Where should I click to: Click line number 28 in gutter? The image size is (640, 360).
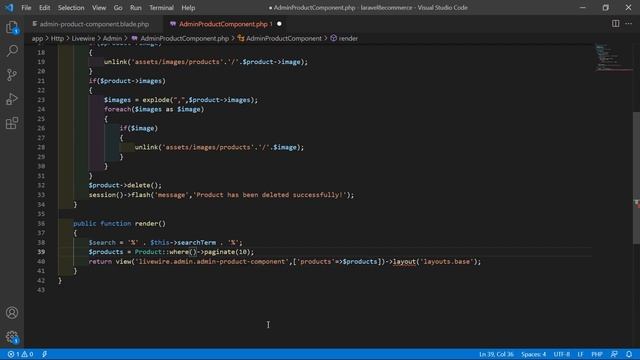[x=41, y=147]
